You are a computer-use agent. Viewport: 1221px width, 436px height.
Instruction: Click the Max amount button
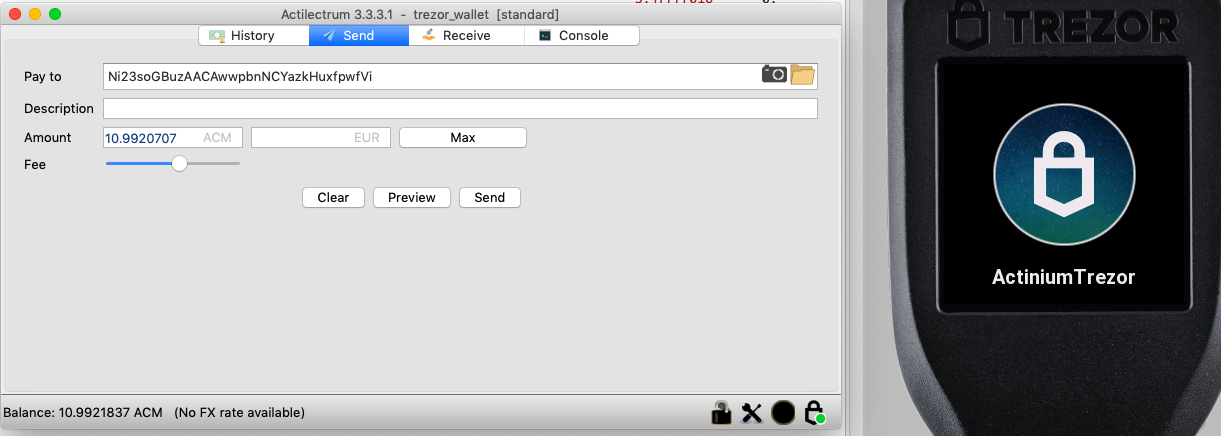463,137
